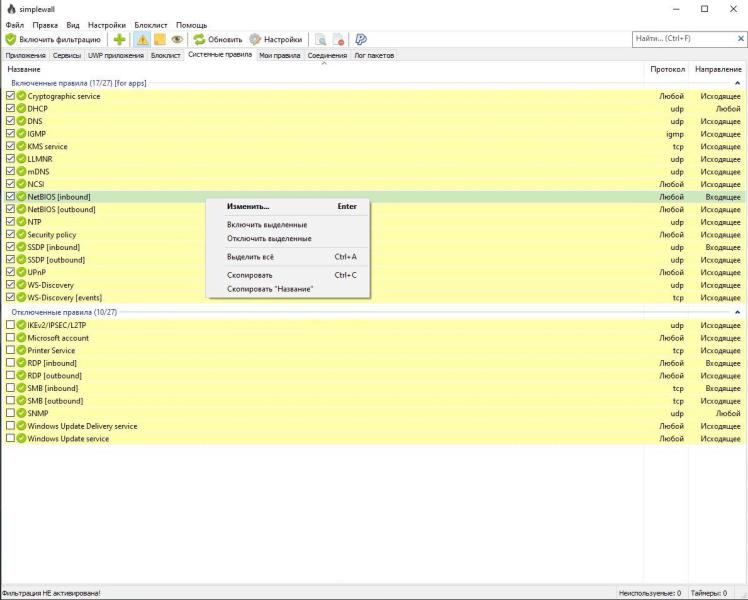Click Включить фильтрацию shield button
This screenshot has width=748, height=600.
coord(53,40)
